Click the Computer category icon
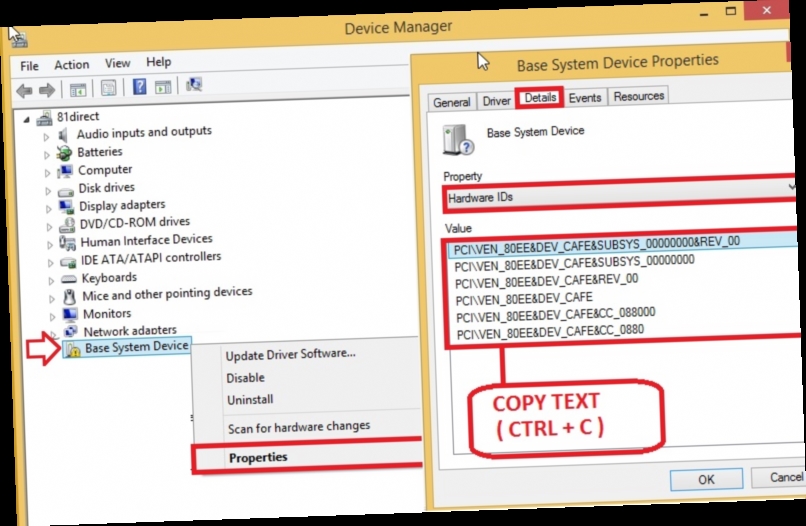The image size is (806, 526). 65,171
